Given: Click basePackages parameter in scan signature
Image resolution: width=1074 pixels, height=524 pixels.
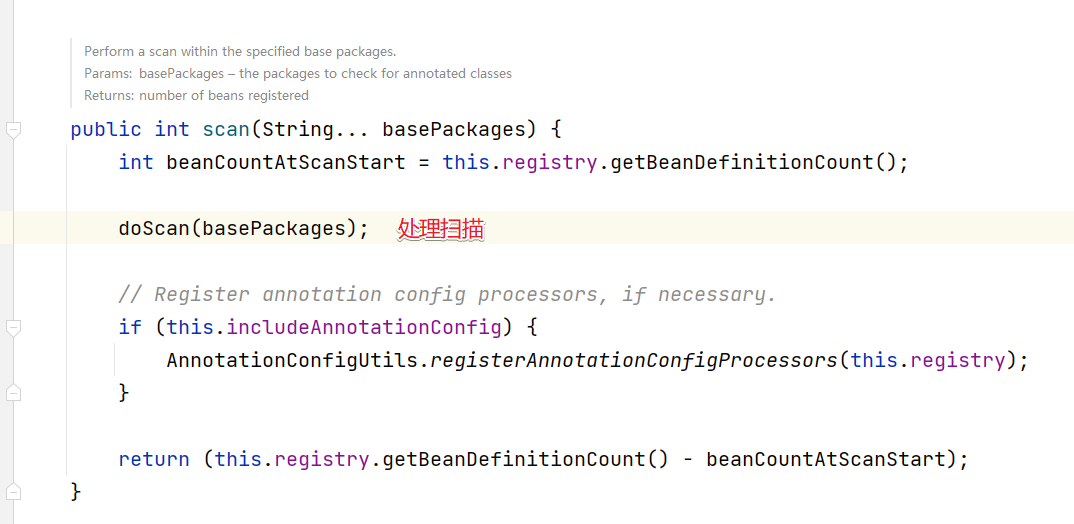Looking at the screenshot, I should tap(454, 129).
